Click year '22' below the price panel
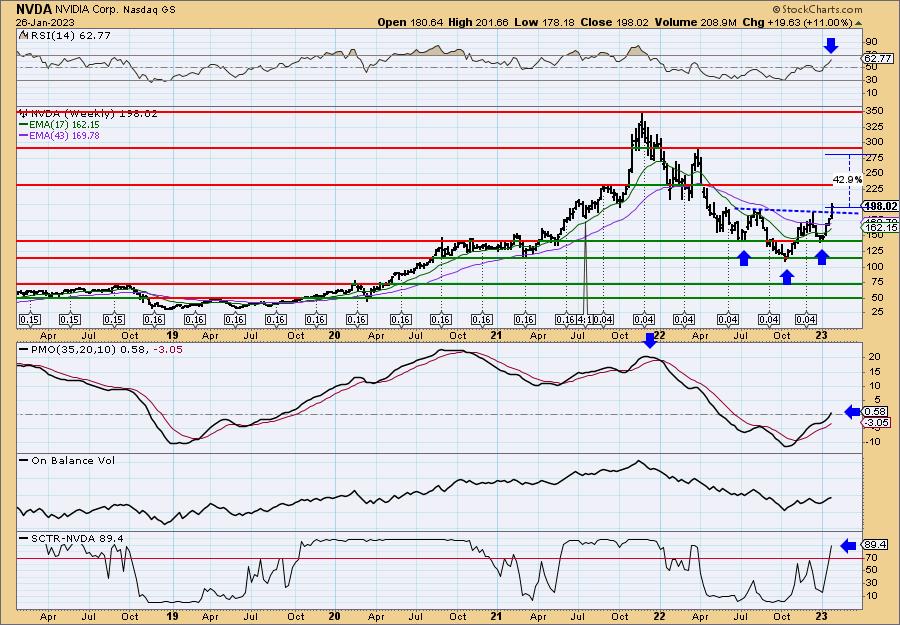This screenshot has width=900, height=625. coord(659,335)
